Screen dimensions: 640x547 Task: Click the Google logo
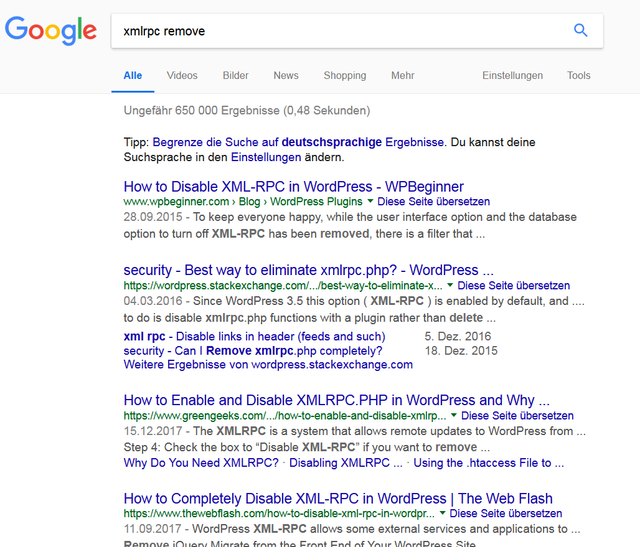pyautogui.click(x=51, y=31)
